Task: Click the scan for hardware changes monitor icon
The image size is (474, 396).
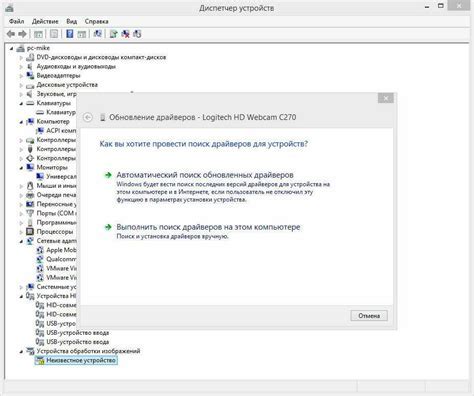Action: pyautogui.click(x=97, y=34)
